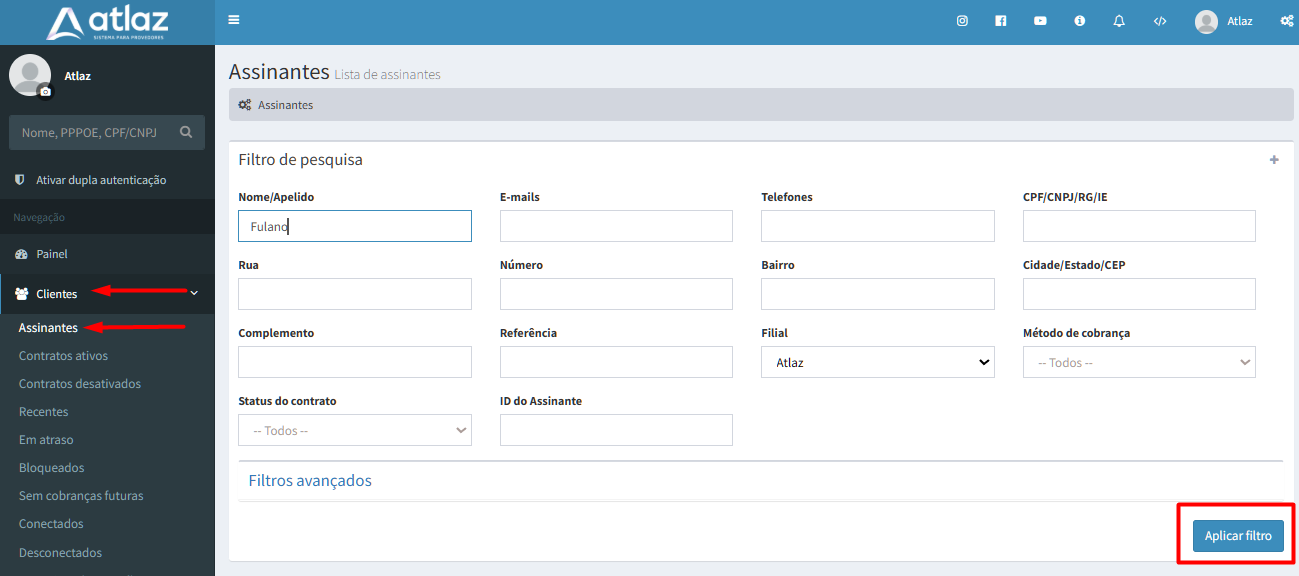Image resolution: width=1299 pixels, height=576 pixels.
Task: Open the Status do contrato dropdown
Action: (x=354, y=430)
